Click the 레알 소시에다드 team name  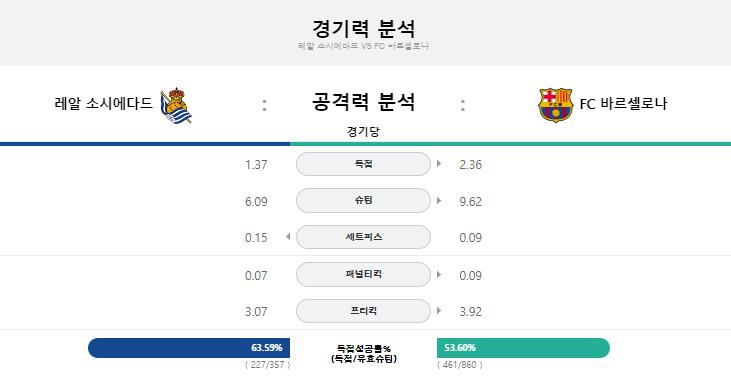[103, 103]
